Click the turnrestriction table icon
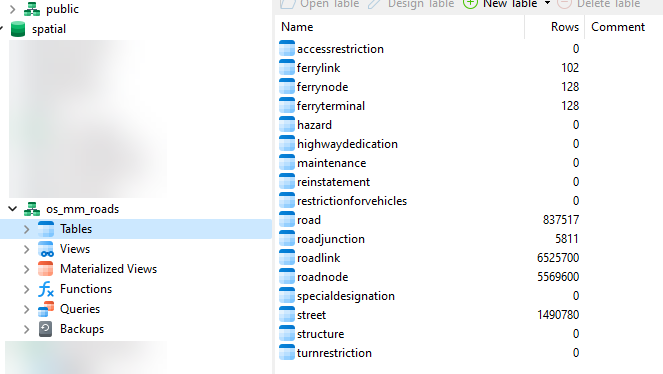The width and height of the screenshot is (663, 374). point(287,352)
